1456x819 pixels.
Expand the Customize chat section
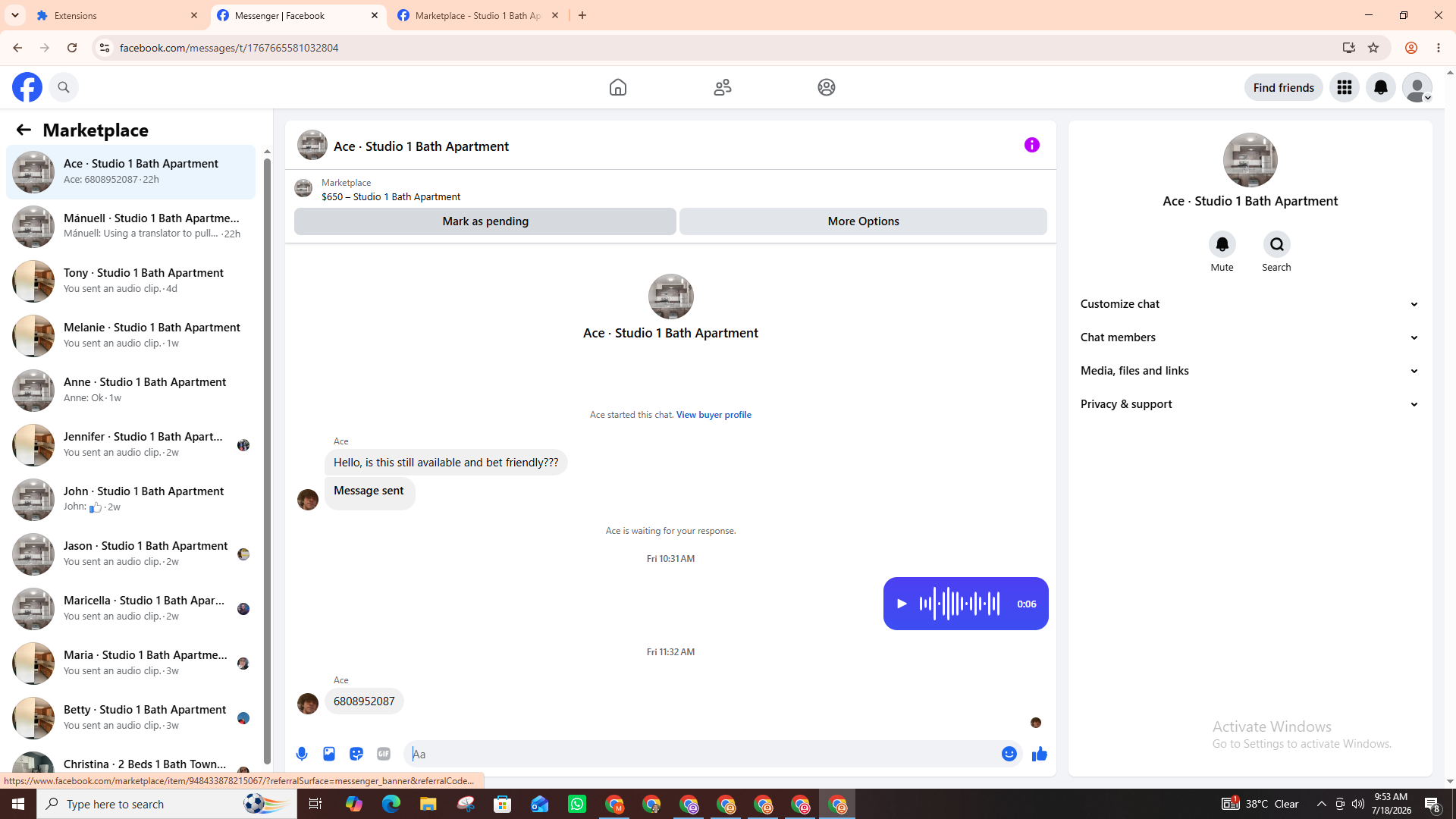coord(1250,304)
